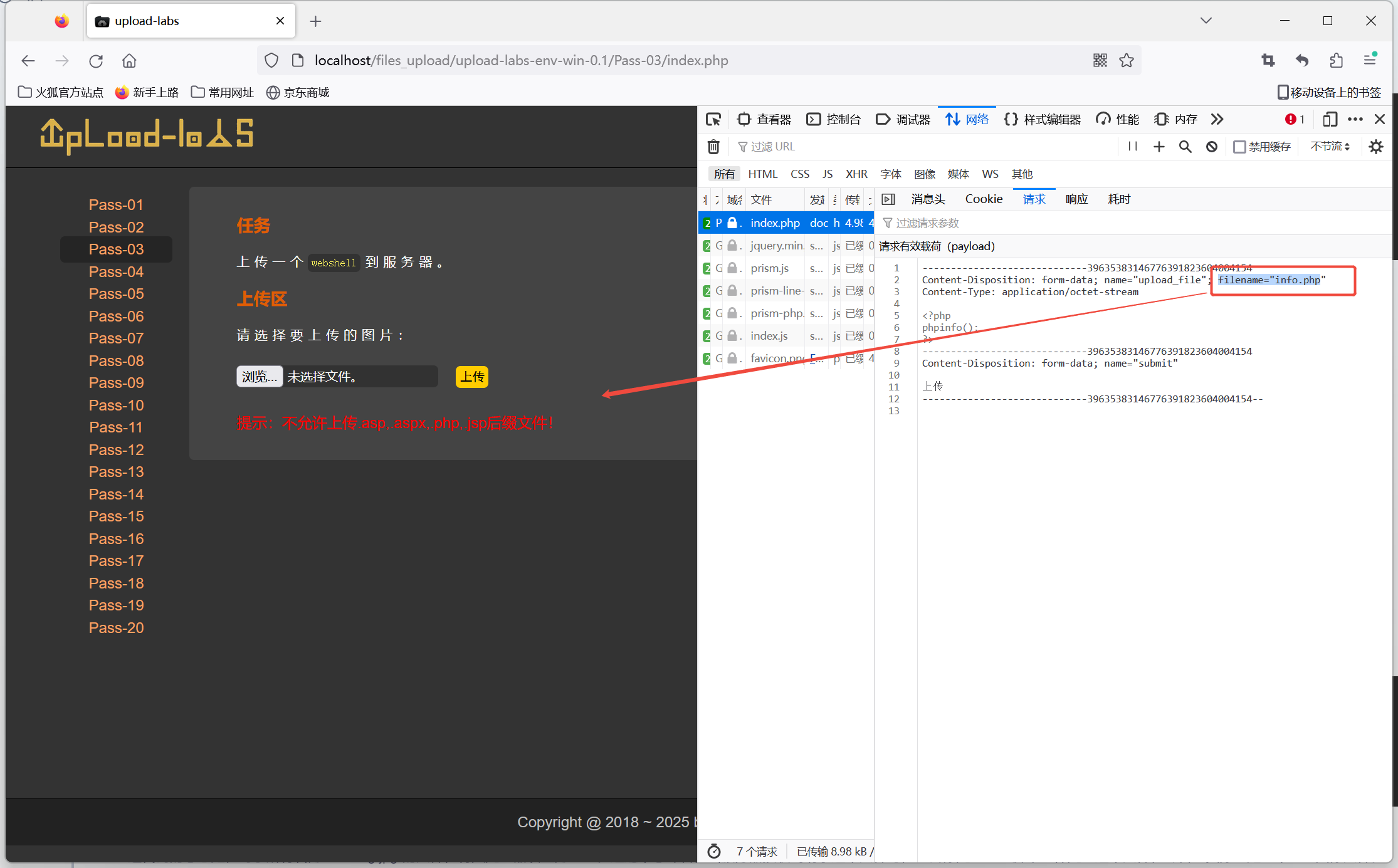Select the XHR request type filter

click(856, 174)
